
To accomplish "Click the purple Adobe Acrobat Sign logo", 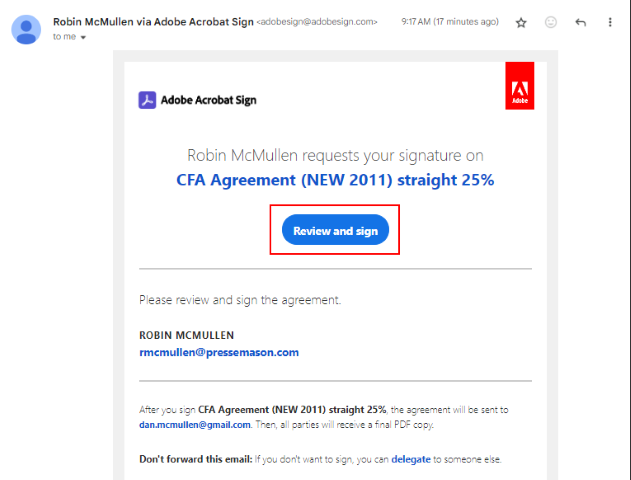I will [x=147, y=99].
